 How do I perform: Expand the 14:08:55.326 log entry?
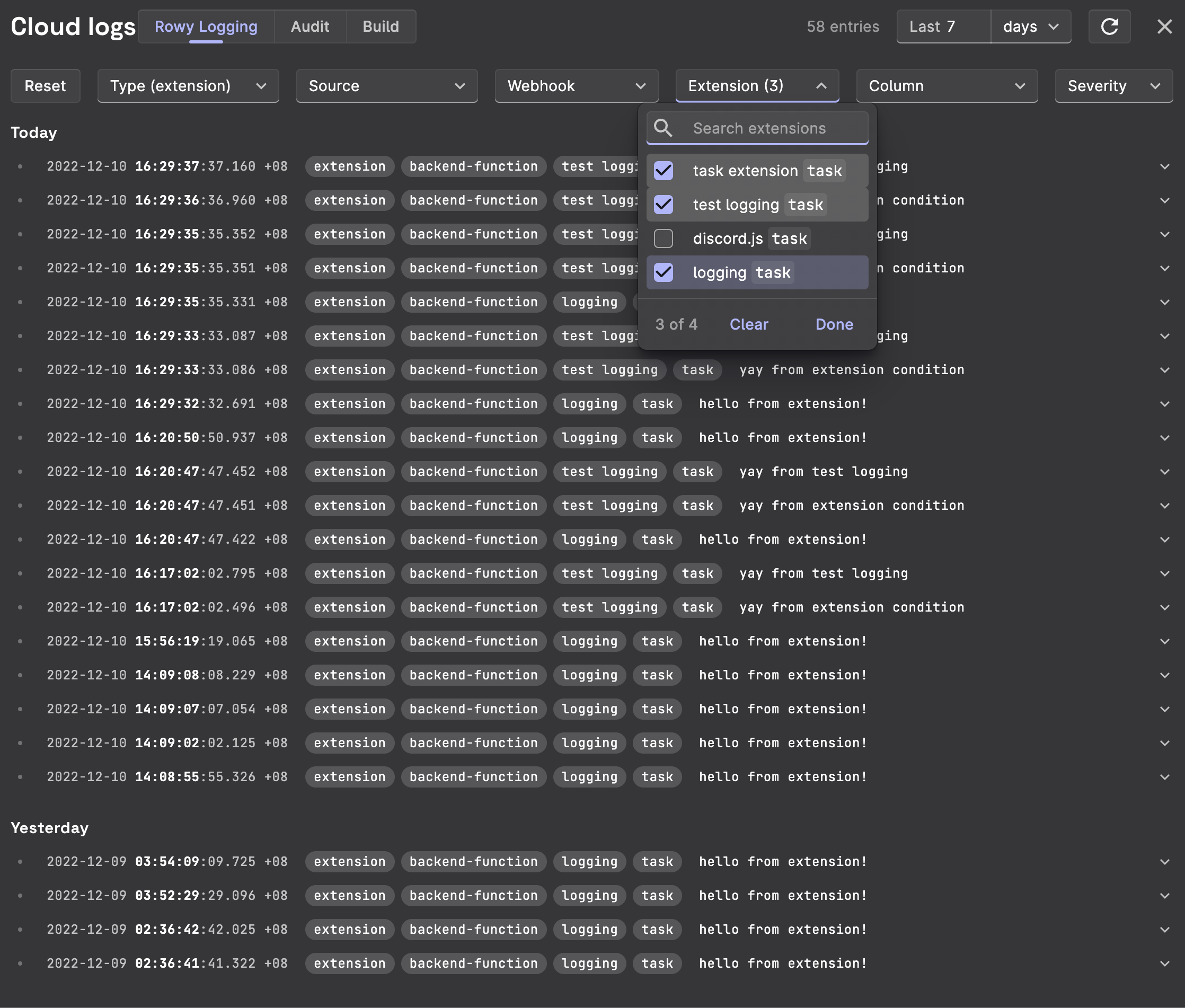pos(1164,777)
